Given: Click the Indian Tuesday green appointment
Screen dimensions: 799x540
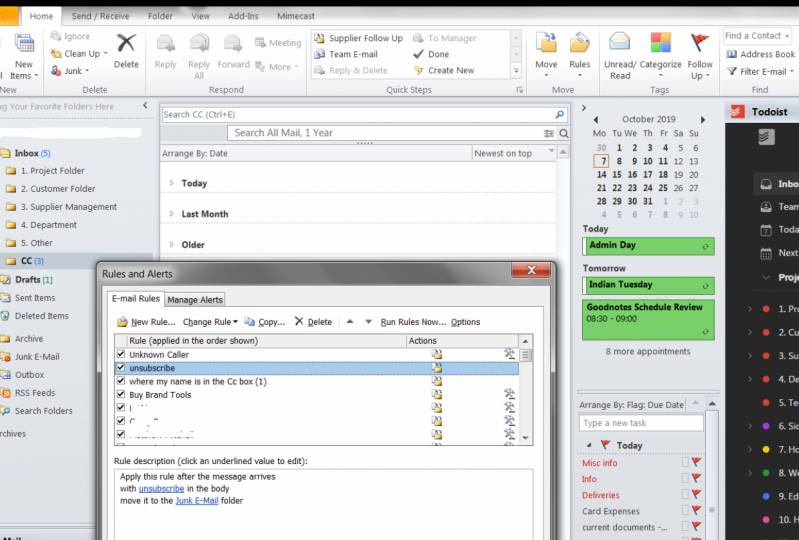Looking at the screenshot, I should 648,285.
